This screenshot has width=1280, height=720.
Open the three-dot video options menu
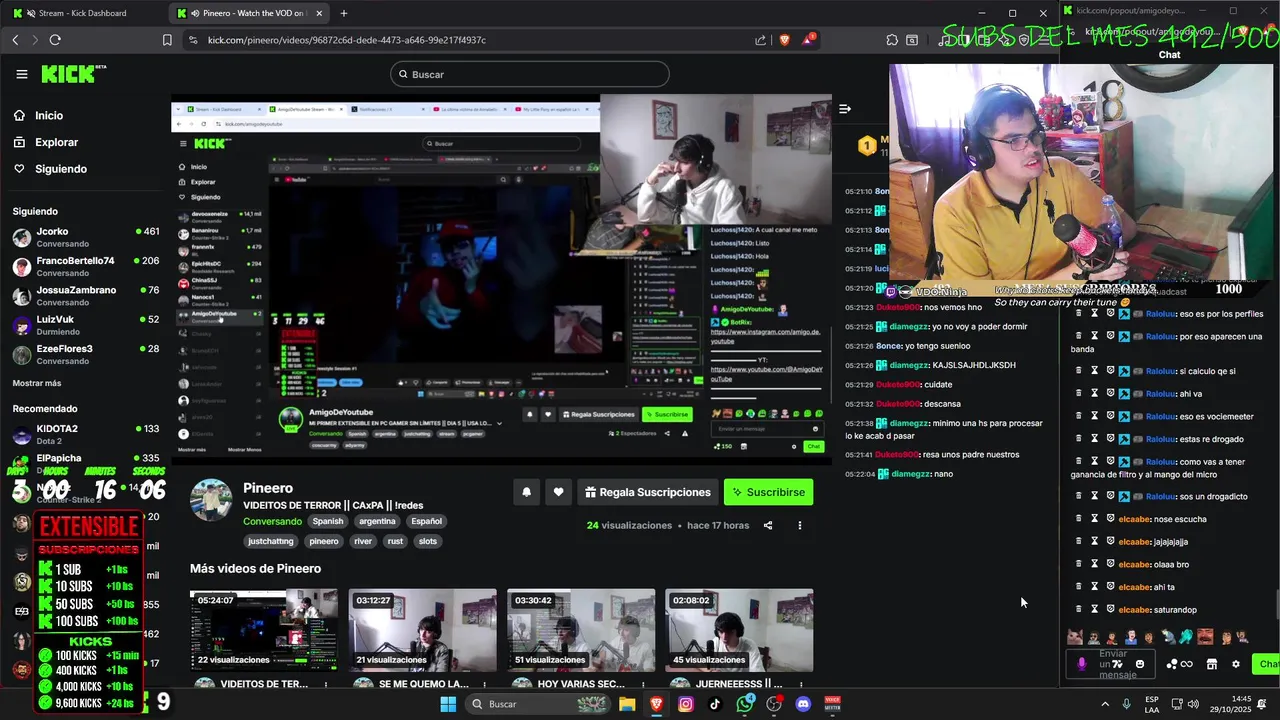(x=799, y=525)
